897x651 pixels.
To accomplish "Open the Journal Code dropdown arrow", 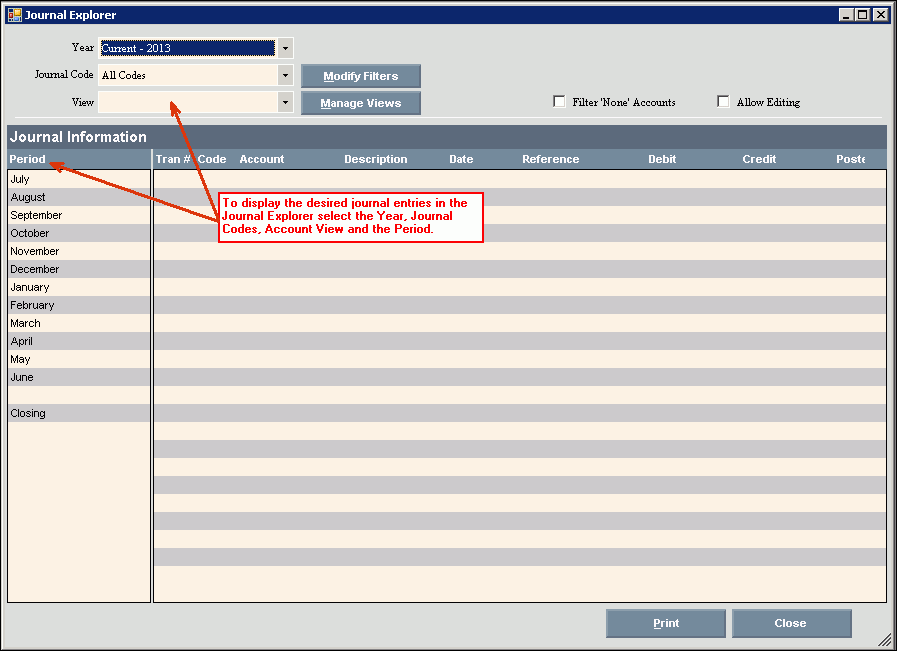I will 285,75.
